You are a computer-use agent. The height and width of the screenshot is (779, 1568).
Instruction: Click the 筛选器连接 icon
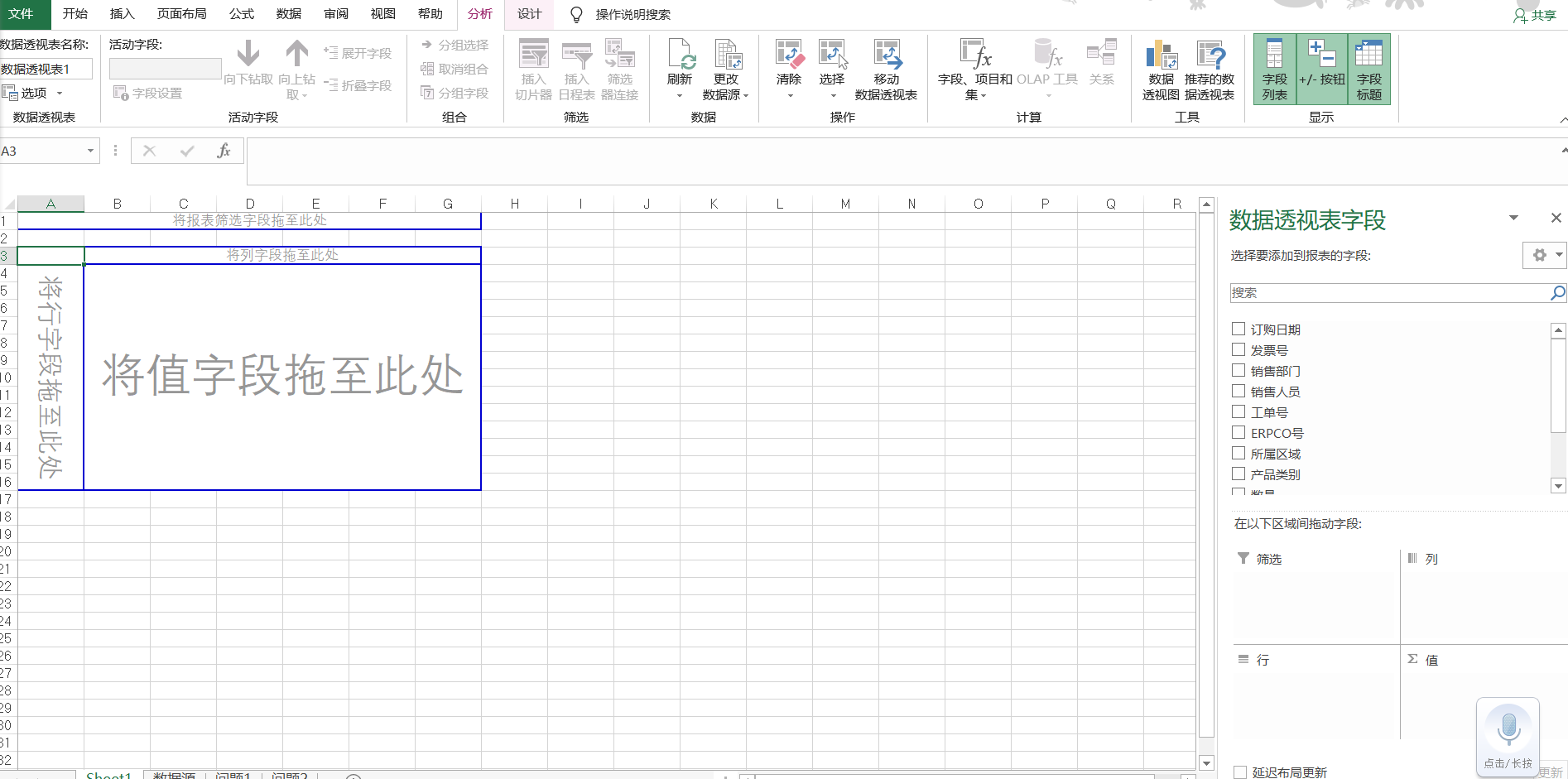(619, 54)
